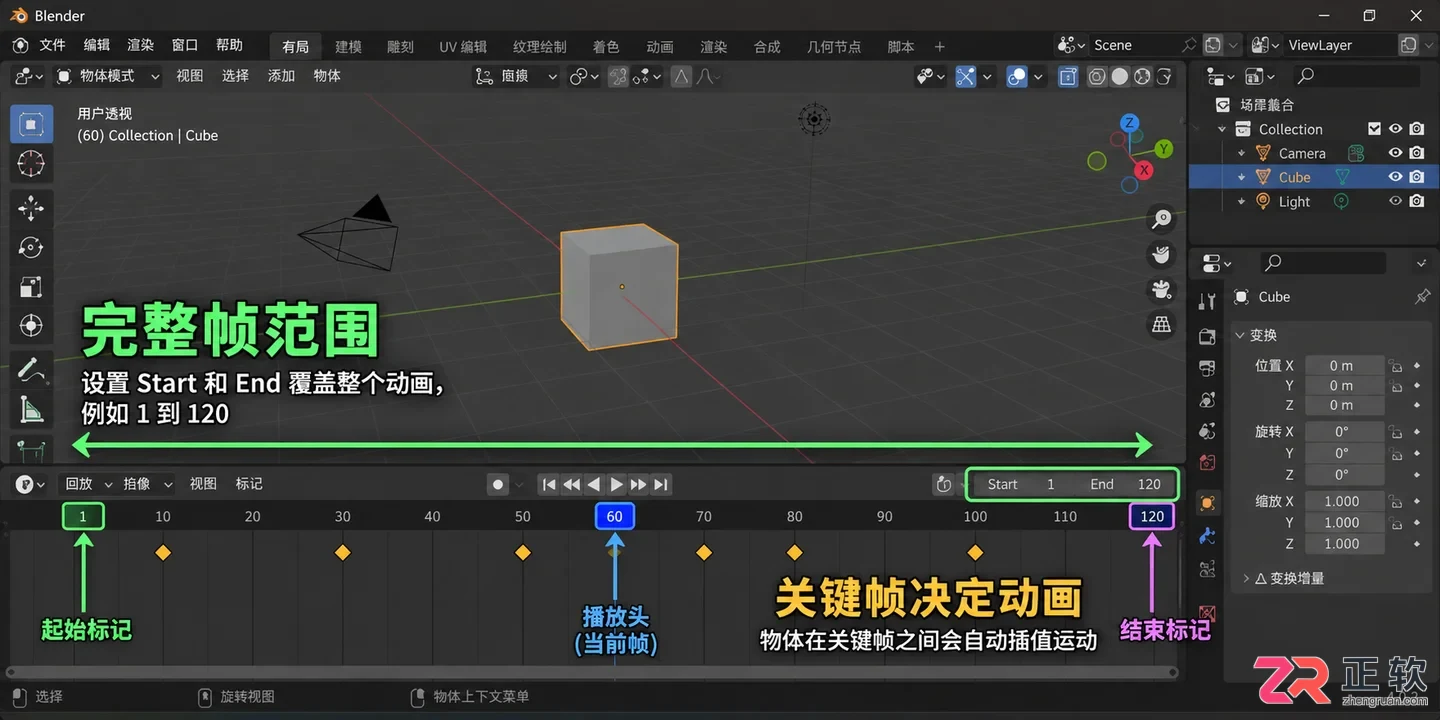Switch to the 建模 workspace tab

coord(349,46)
